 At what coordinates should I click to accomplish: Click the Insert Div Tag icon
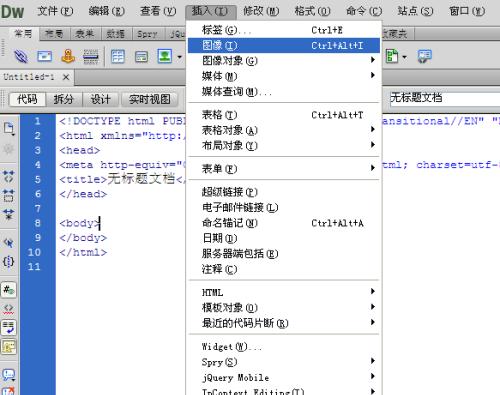pyautogui.click(x=141, y=57)
